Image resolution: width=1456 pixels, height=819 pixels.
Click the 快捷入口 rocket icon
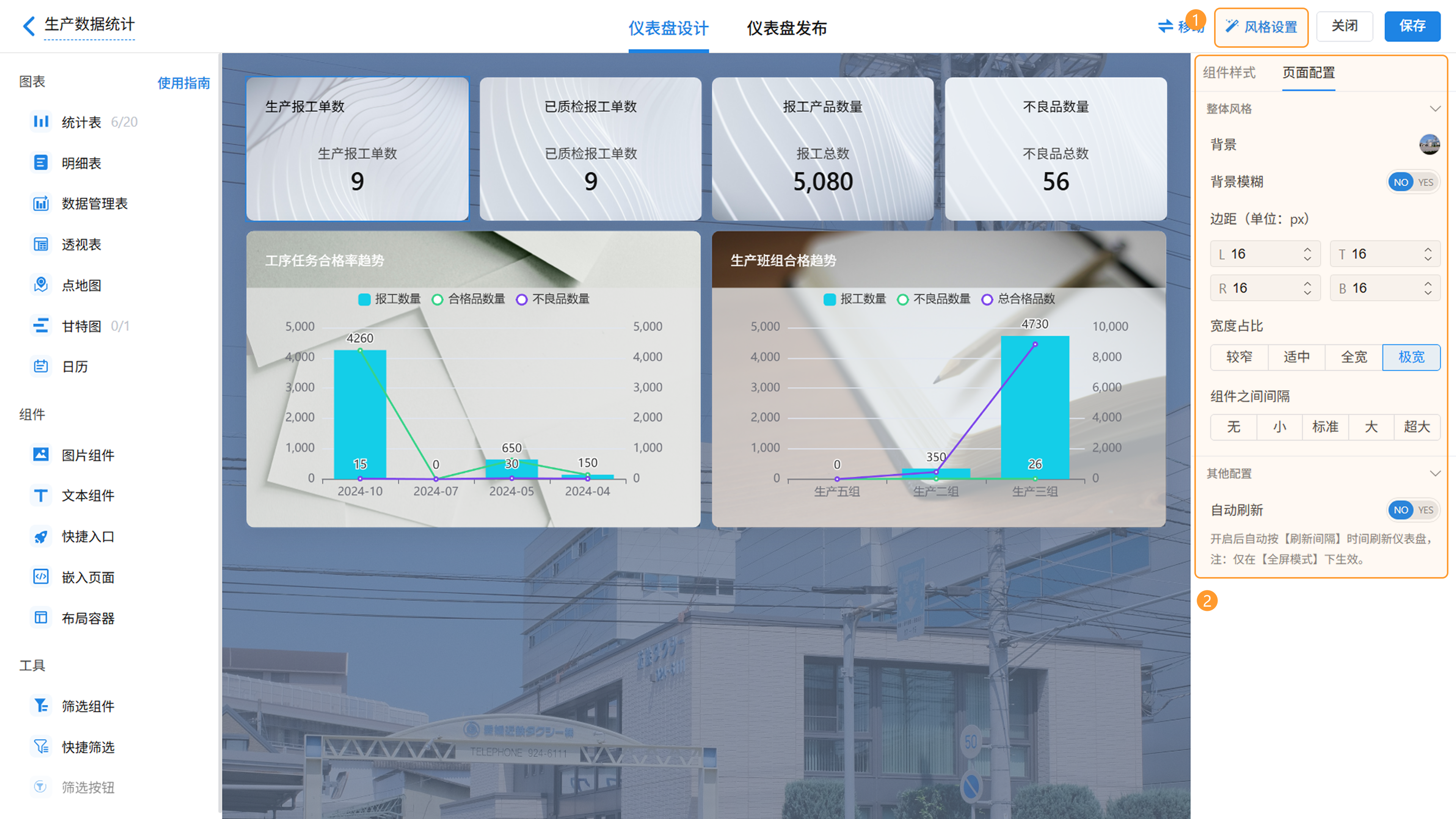41,537
